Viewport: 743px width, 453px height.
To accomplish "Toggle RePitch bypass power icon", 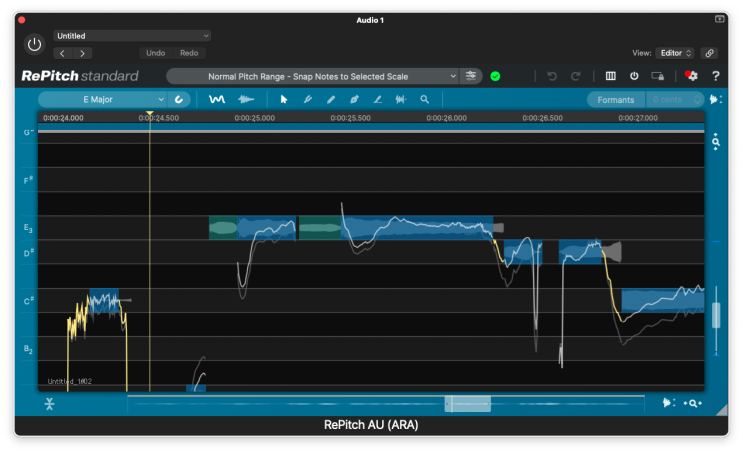I will [634, 76].
